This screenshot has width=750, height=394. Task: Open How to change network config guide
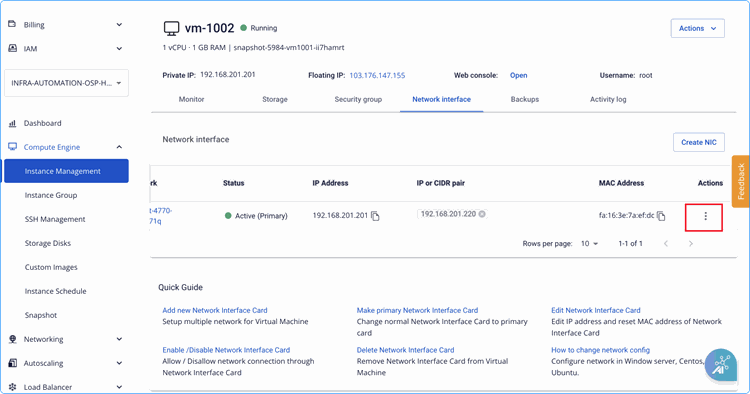click(600, 350)
